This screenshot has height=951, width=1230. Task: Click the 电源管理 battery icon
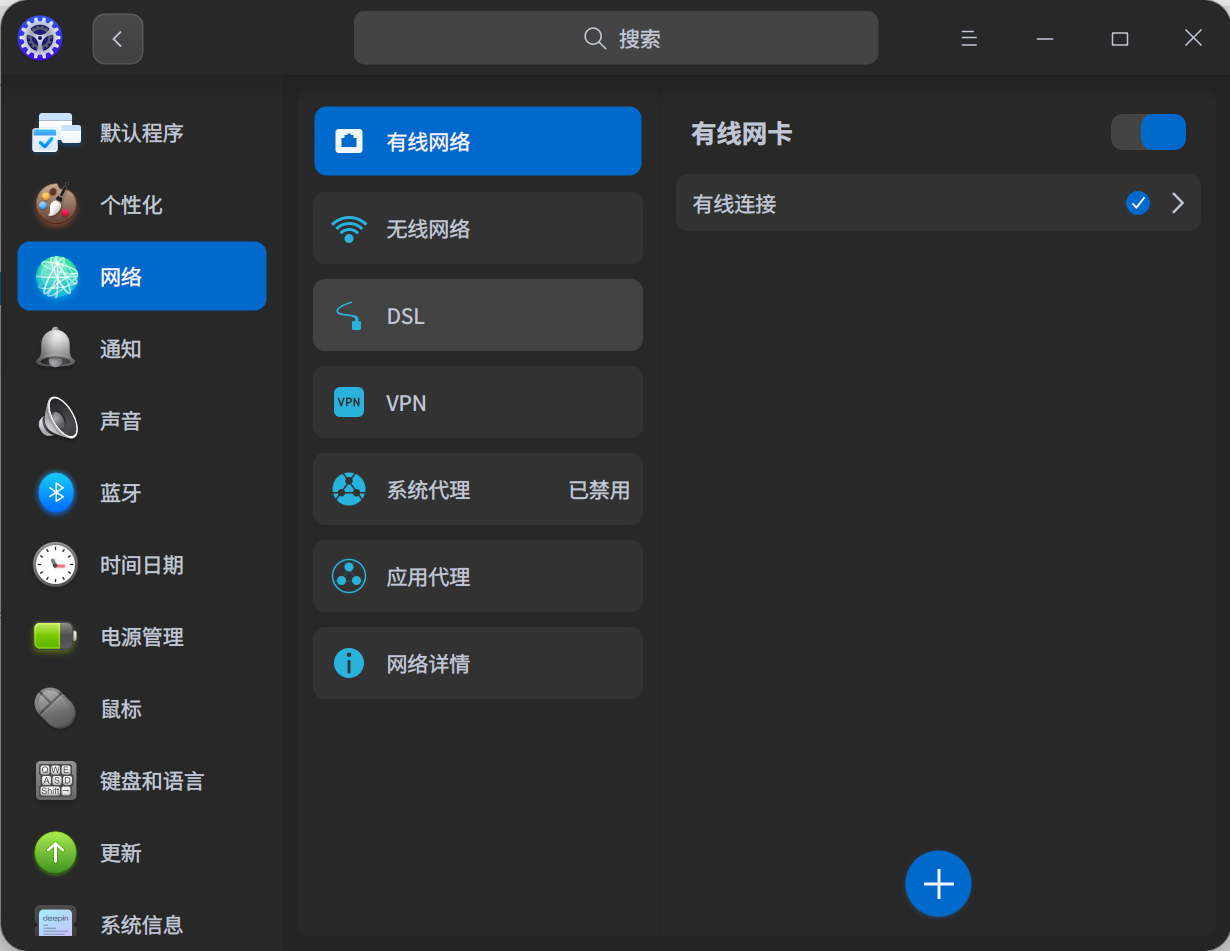coord(56,637)
